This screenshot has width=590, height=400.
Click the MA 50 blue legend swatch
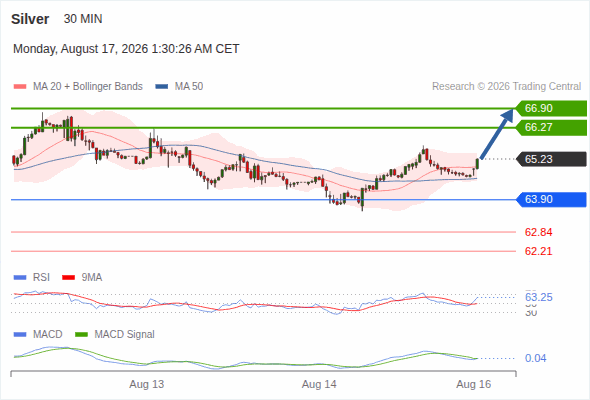point(162,87)
